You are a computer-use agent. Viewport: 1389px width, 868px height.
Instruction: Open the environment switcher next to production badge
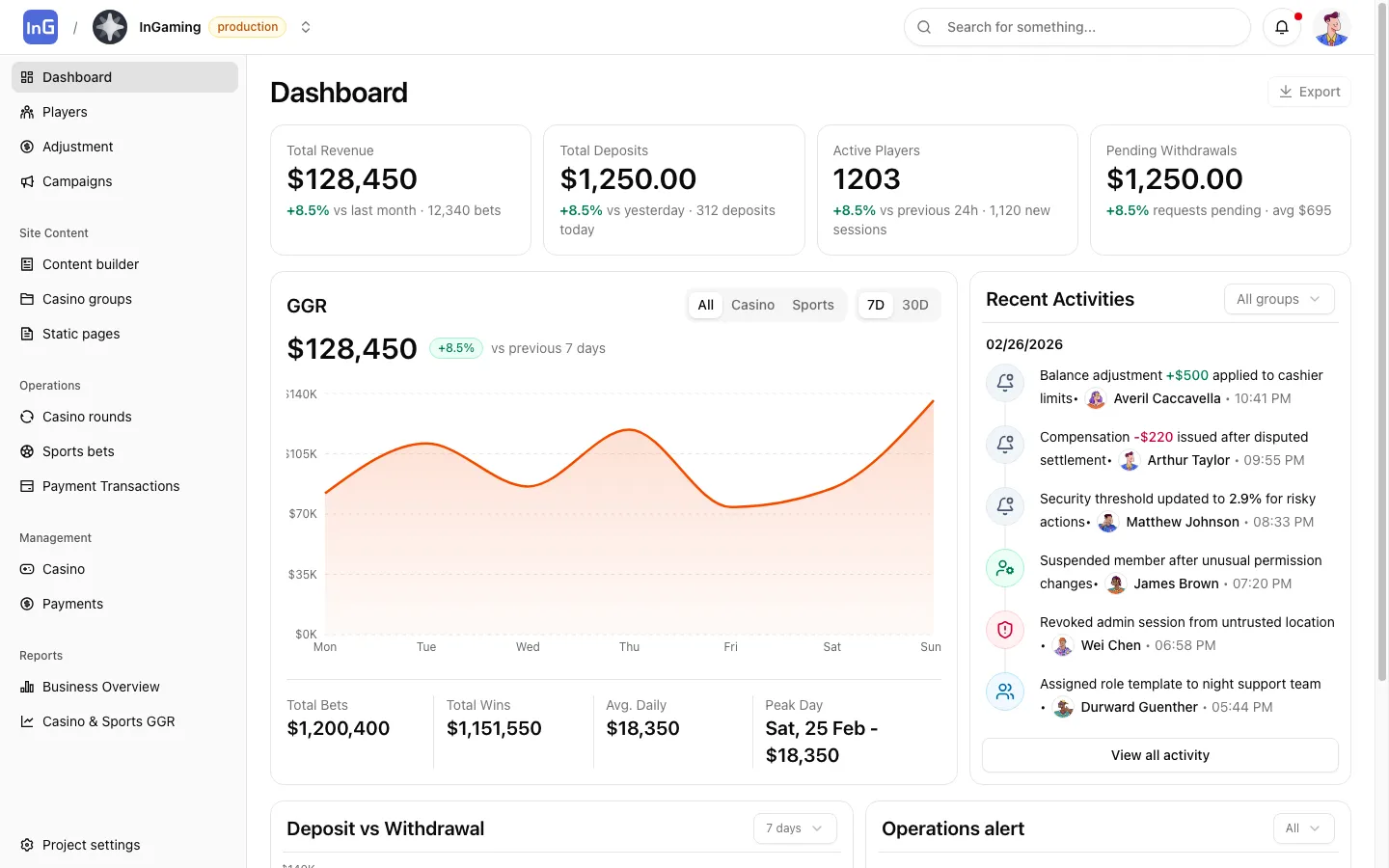tap(306, 27)
